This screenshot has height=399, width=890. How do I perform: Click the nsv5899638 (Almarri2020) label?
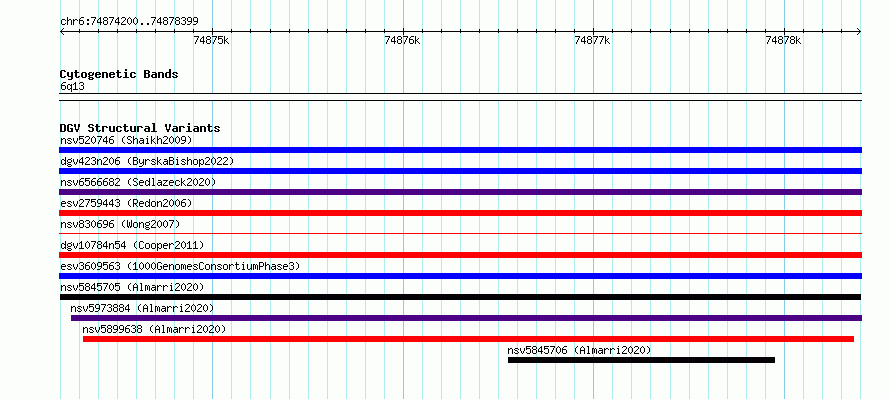(x=154, y=329)
